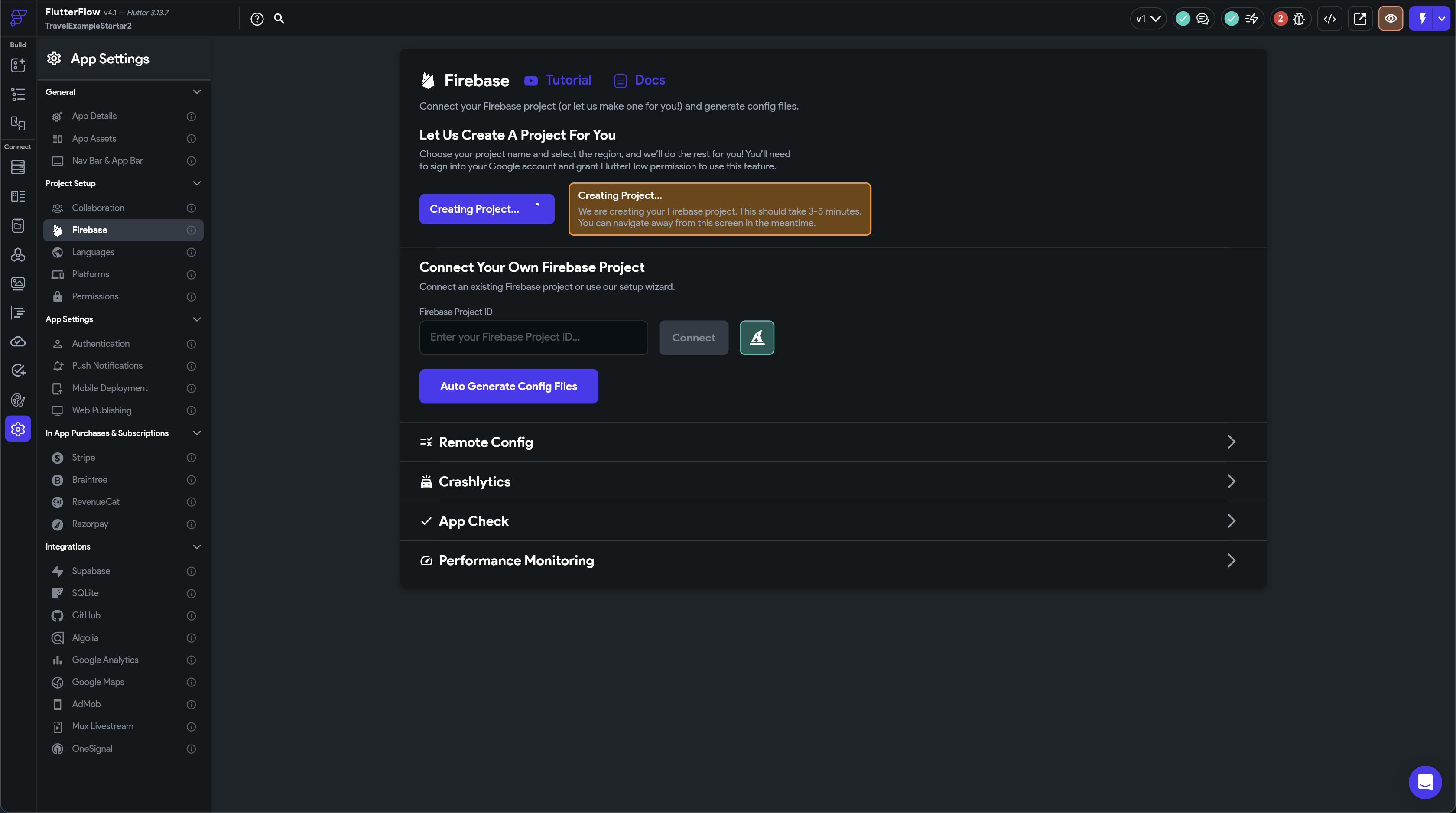
Task: Open the help question mark icon
Action: coord(257,19)
